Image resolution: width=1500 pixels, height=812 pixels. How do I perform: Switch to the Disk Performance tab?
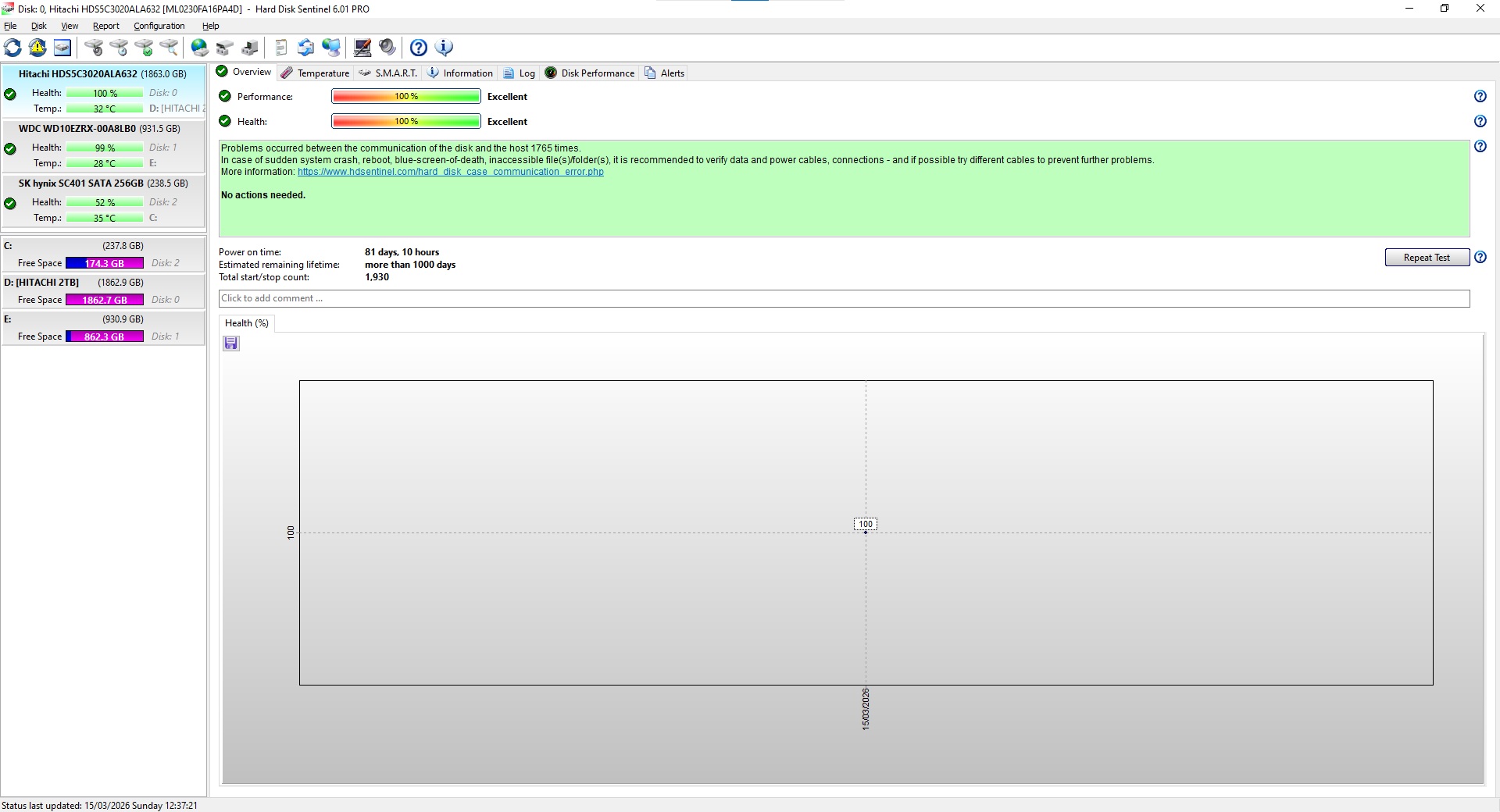(590, 73)
